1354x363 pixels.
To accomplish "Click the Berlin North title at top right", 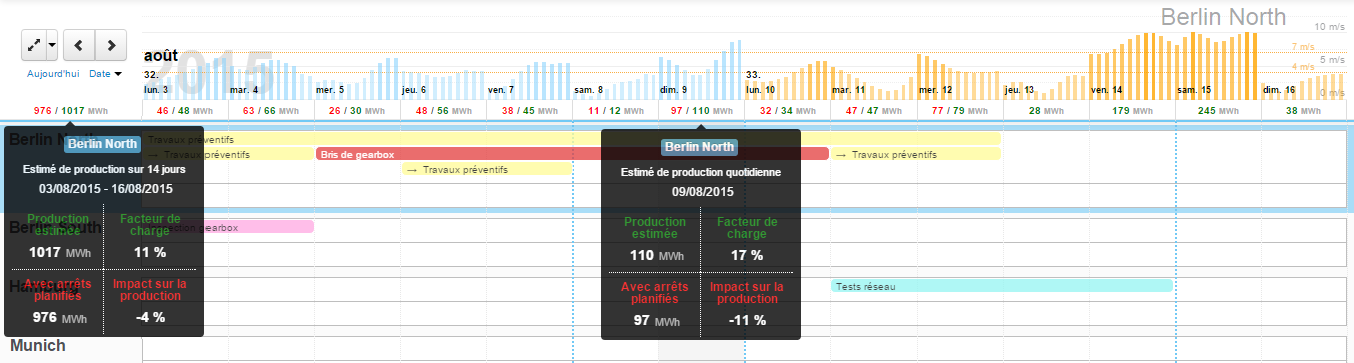I will pos(1223,17).
